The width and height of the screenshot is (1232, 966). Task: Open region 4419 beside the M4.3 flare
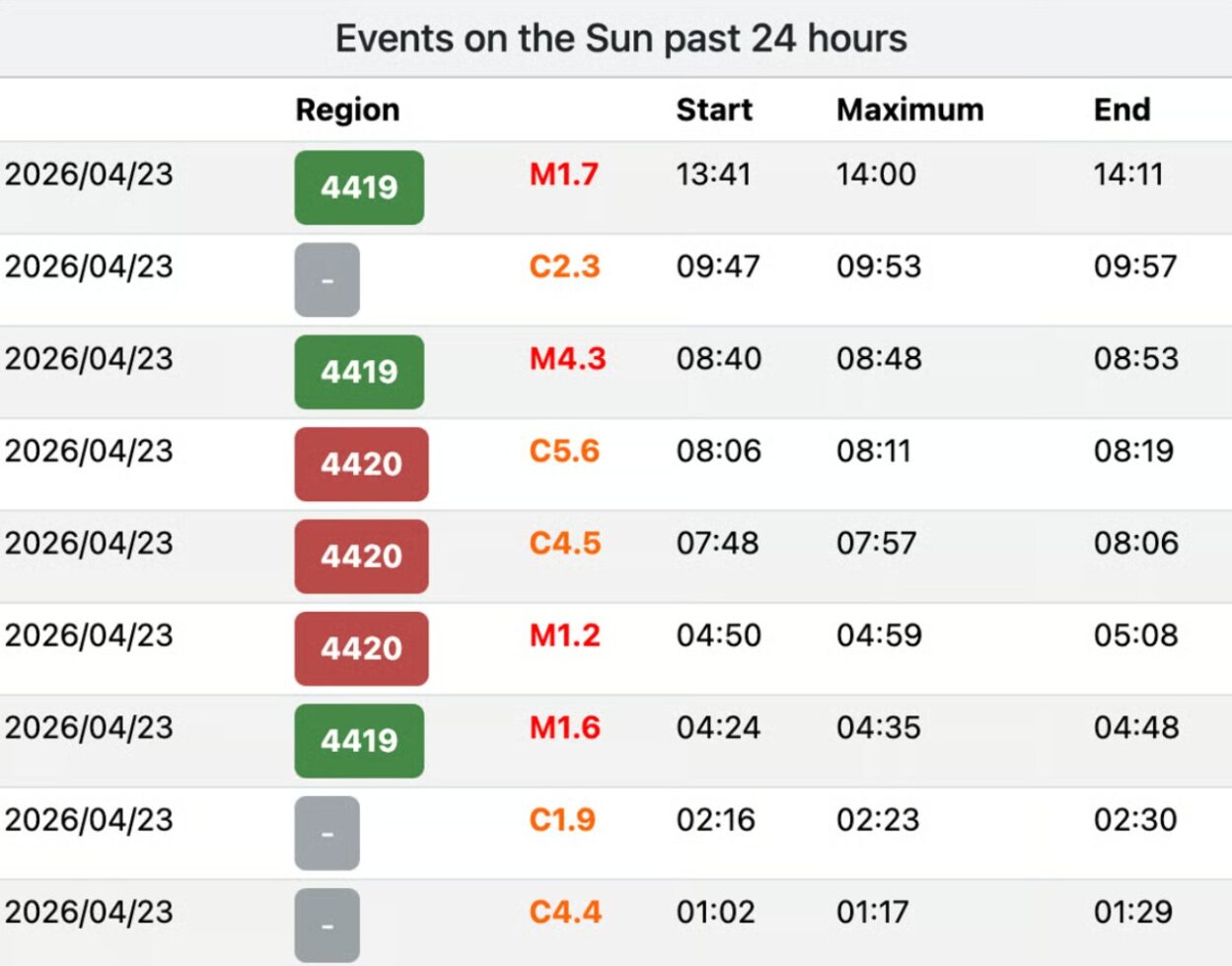(x=359, y=372)
